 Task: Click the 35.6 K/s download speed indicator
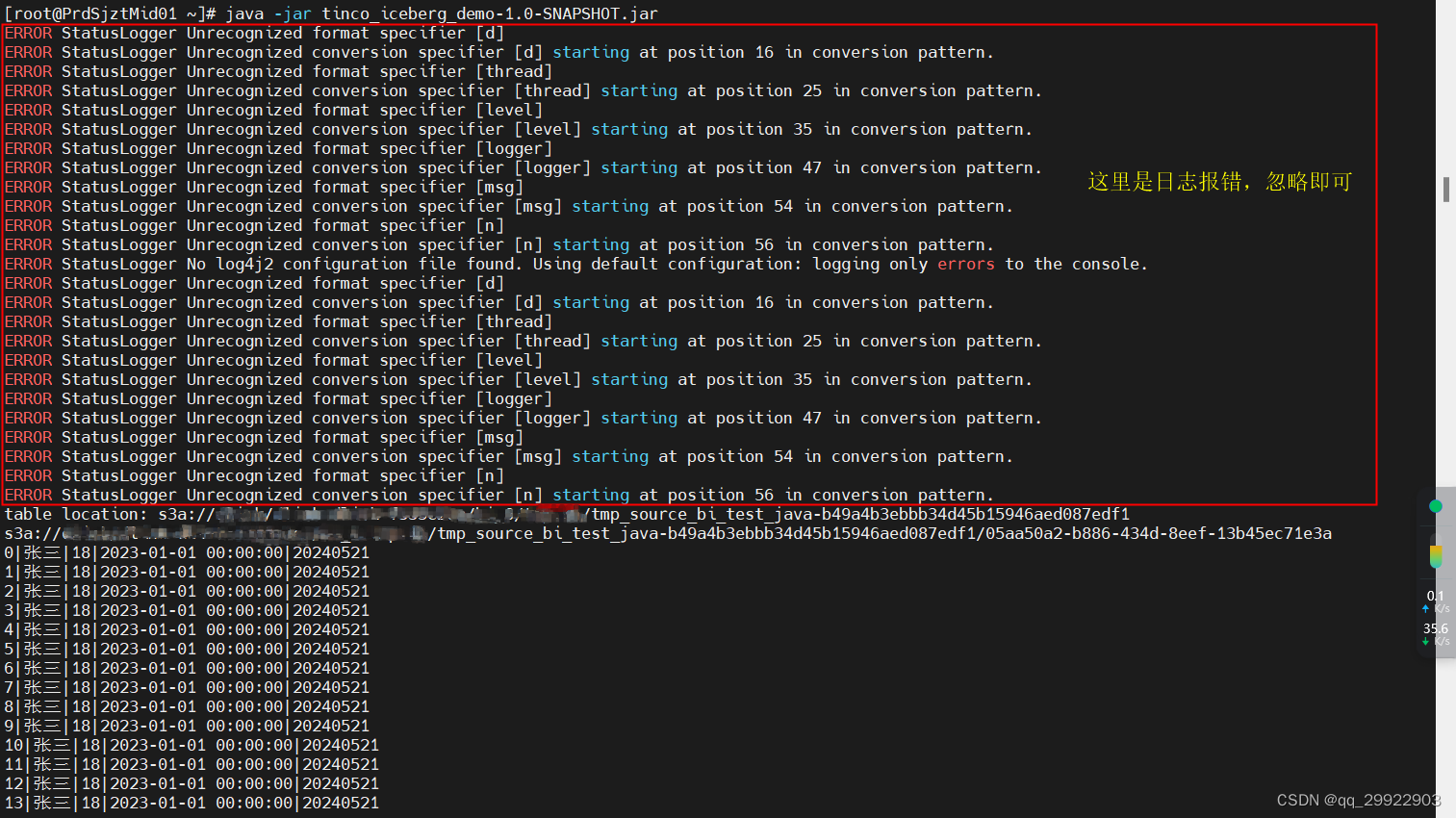pos(1436,634)
